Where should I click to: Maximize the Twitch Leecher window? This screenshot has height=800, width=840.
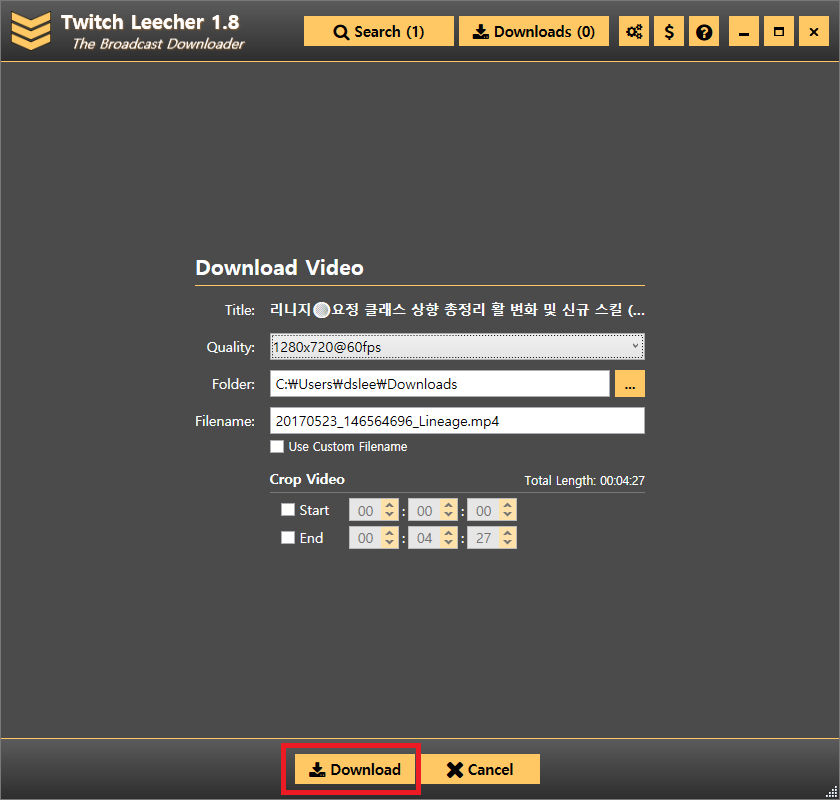click(778, 32)
